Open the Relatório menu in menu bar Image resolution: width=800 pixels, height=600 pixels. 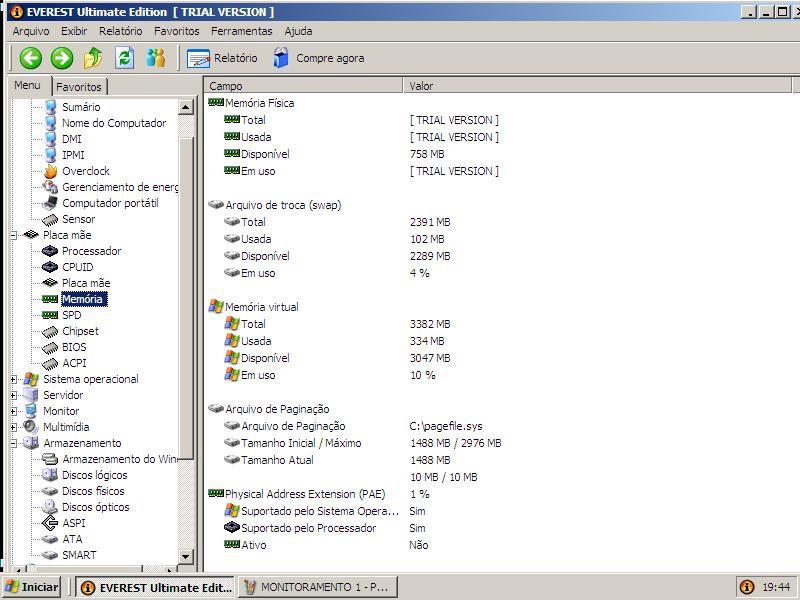pyautogui.click(x=120, y=31)
